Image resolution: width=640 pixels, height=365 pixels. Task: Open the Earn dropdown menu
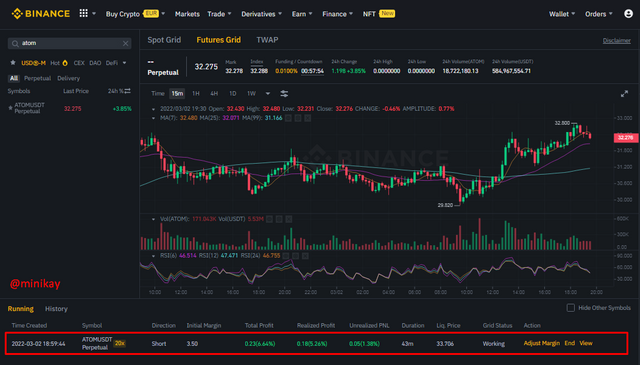click(x=302, y=14)
